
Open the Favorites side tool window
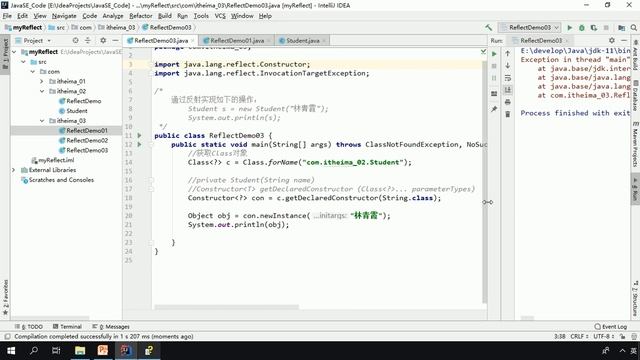5,297
